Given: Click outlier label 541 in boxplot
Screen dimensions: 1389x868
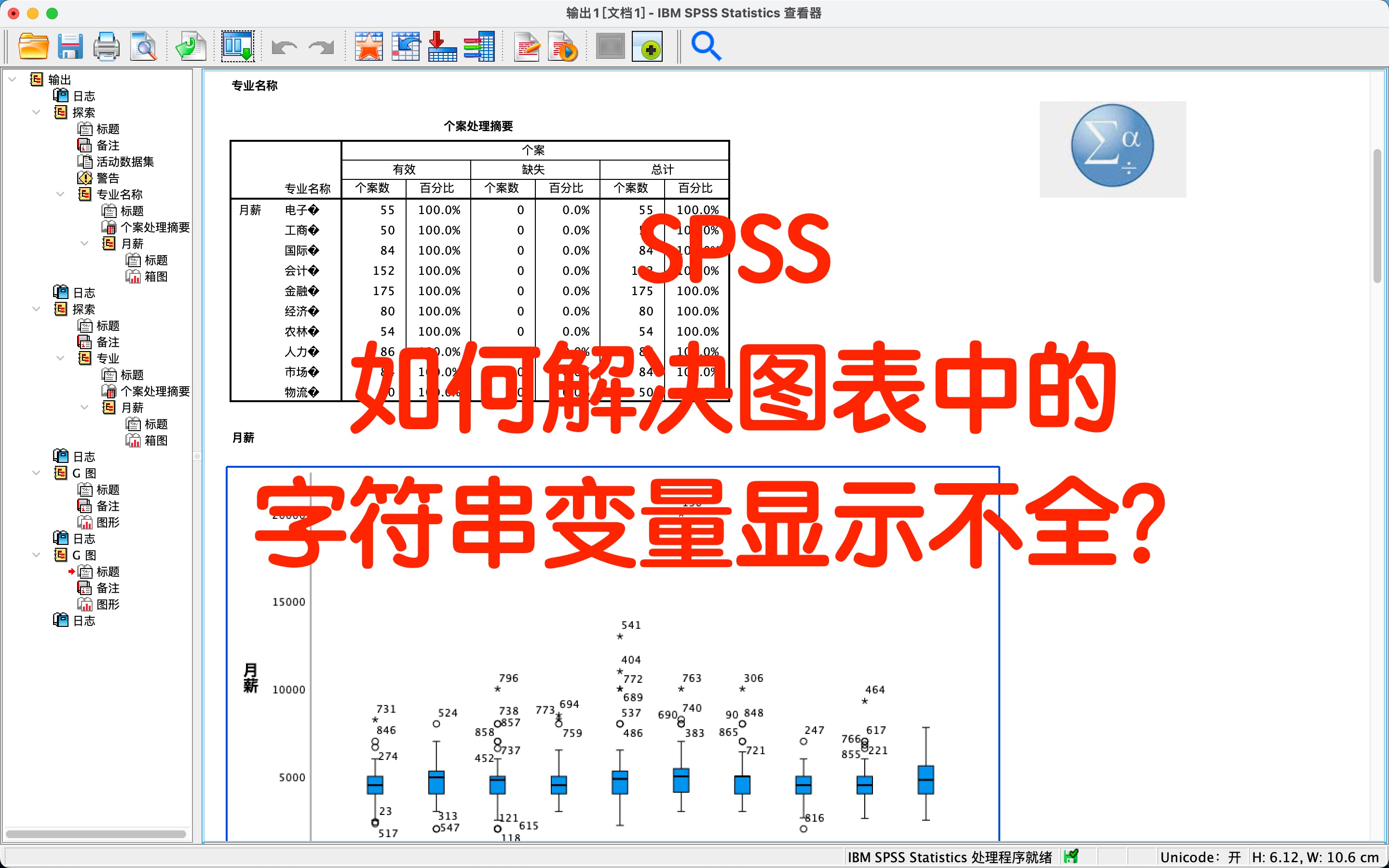Looking at the screenshot, I should coord(631,624).
